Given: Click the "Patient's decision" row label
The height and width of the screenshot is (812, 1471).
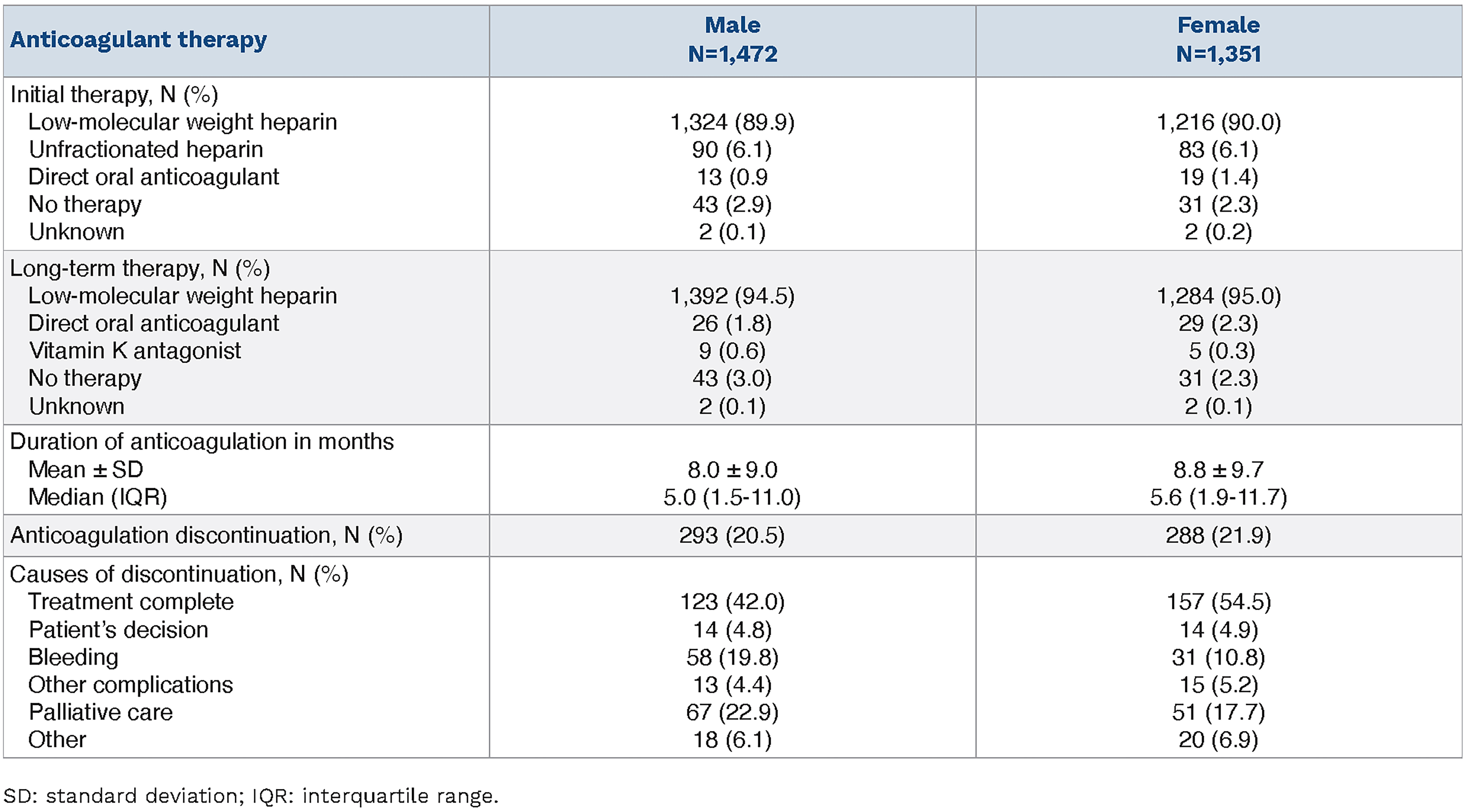Looking at the screenshot, I should point(118,630).
